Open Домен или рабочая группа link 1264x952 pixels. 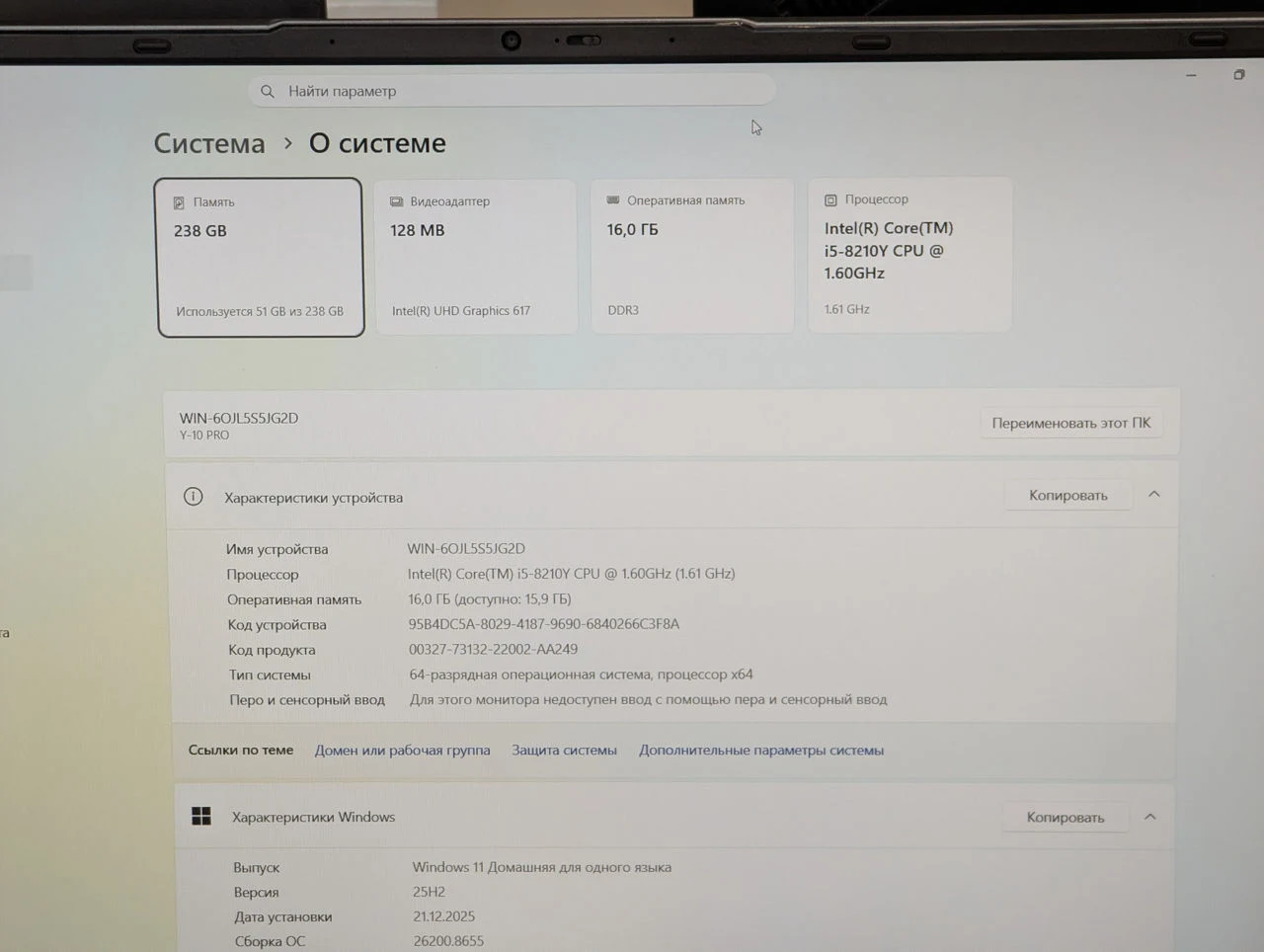point(402,751)
